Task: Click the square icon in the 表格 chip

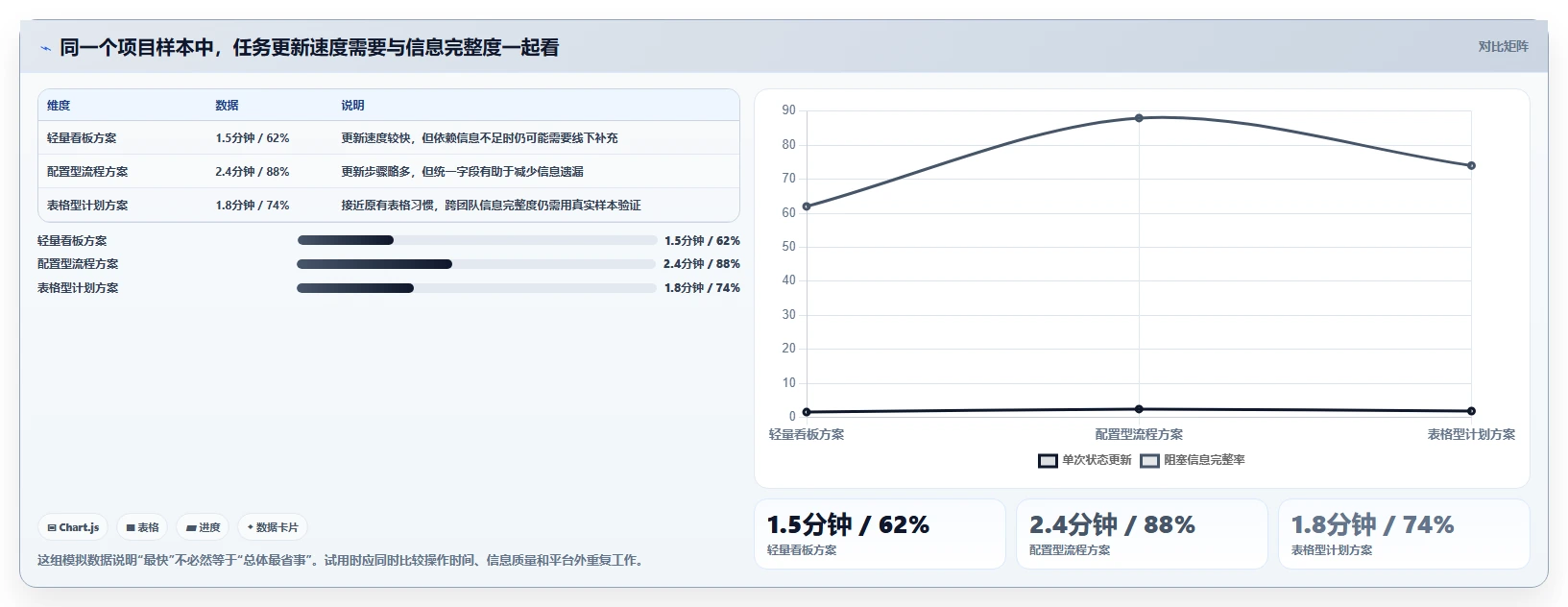Action: point(131,527)
